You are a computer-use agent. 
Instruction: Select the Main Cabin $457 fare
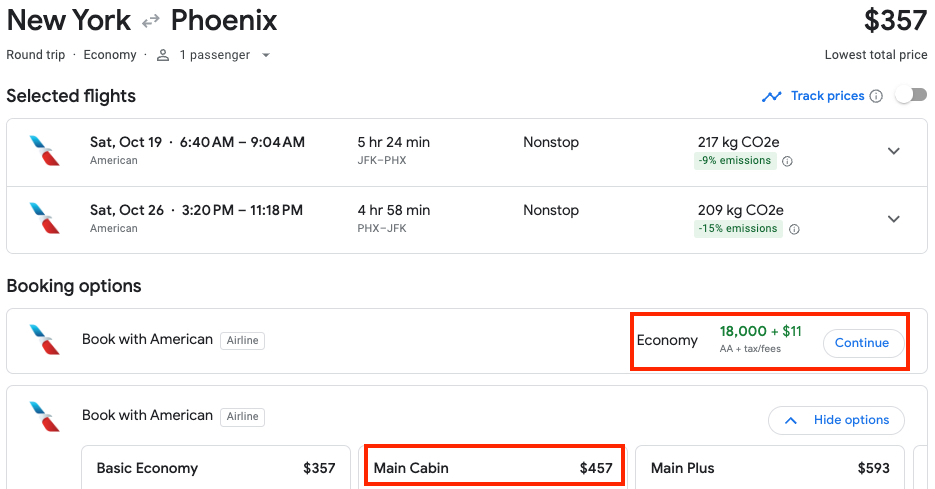coord(493,468)
